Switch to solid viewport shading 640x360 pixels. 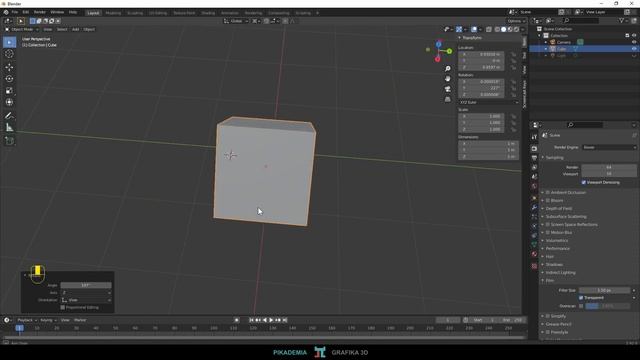pyautogui.click(x=504, y=29)
